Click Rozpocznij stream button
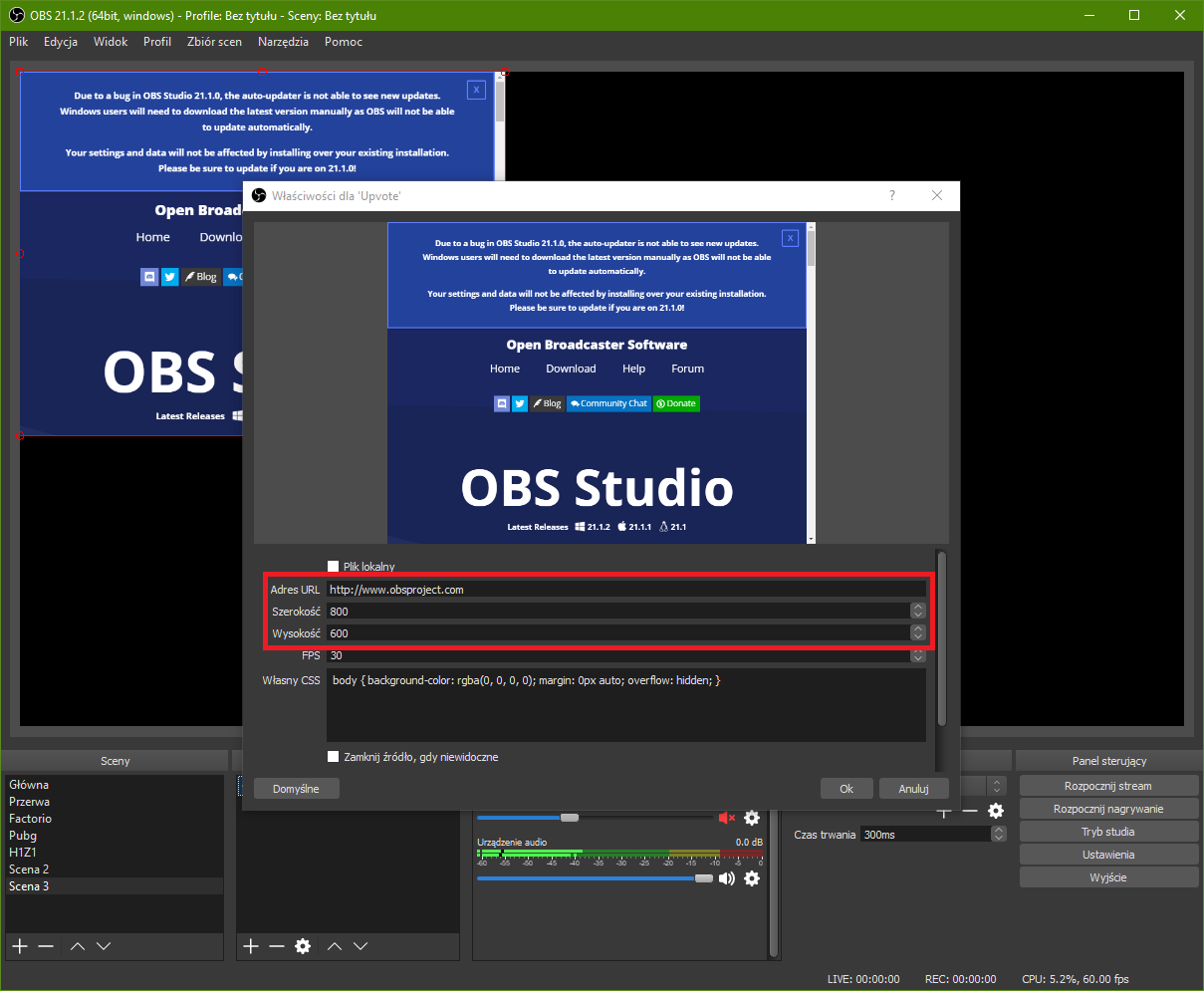The height and width of the screenshot is (991, 1204). 1107,786
